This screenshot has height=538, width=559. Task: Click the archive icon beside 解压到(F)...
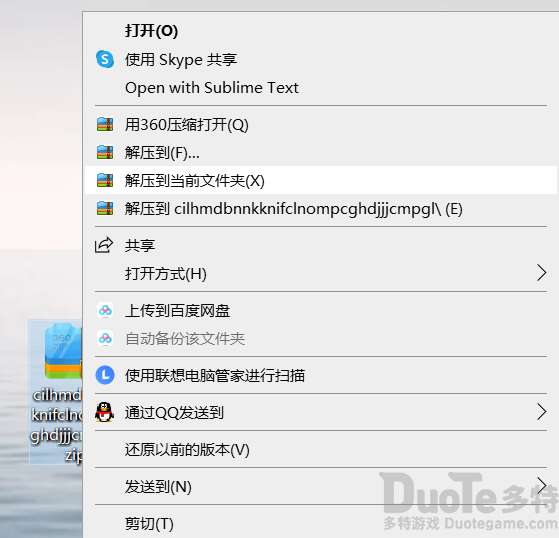[105, 152]
